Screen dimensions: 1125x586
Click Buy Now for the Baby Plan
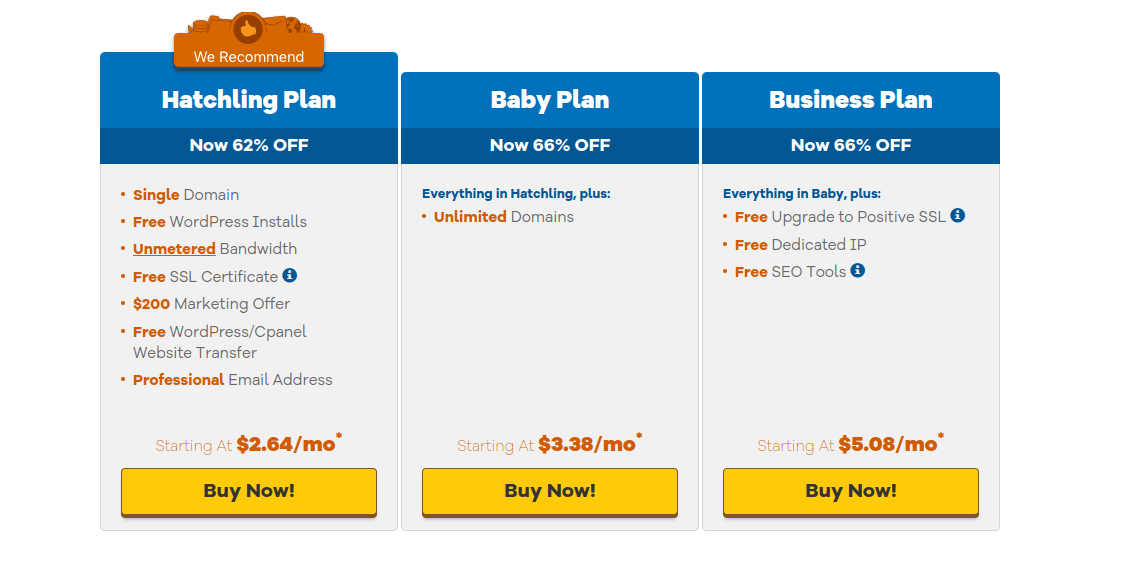(549, 491)
